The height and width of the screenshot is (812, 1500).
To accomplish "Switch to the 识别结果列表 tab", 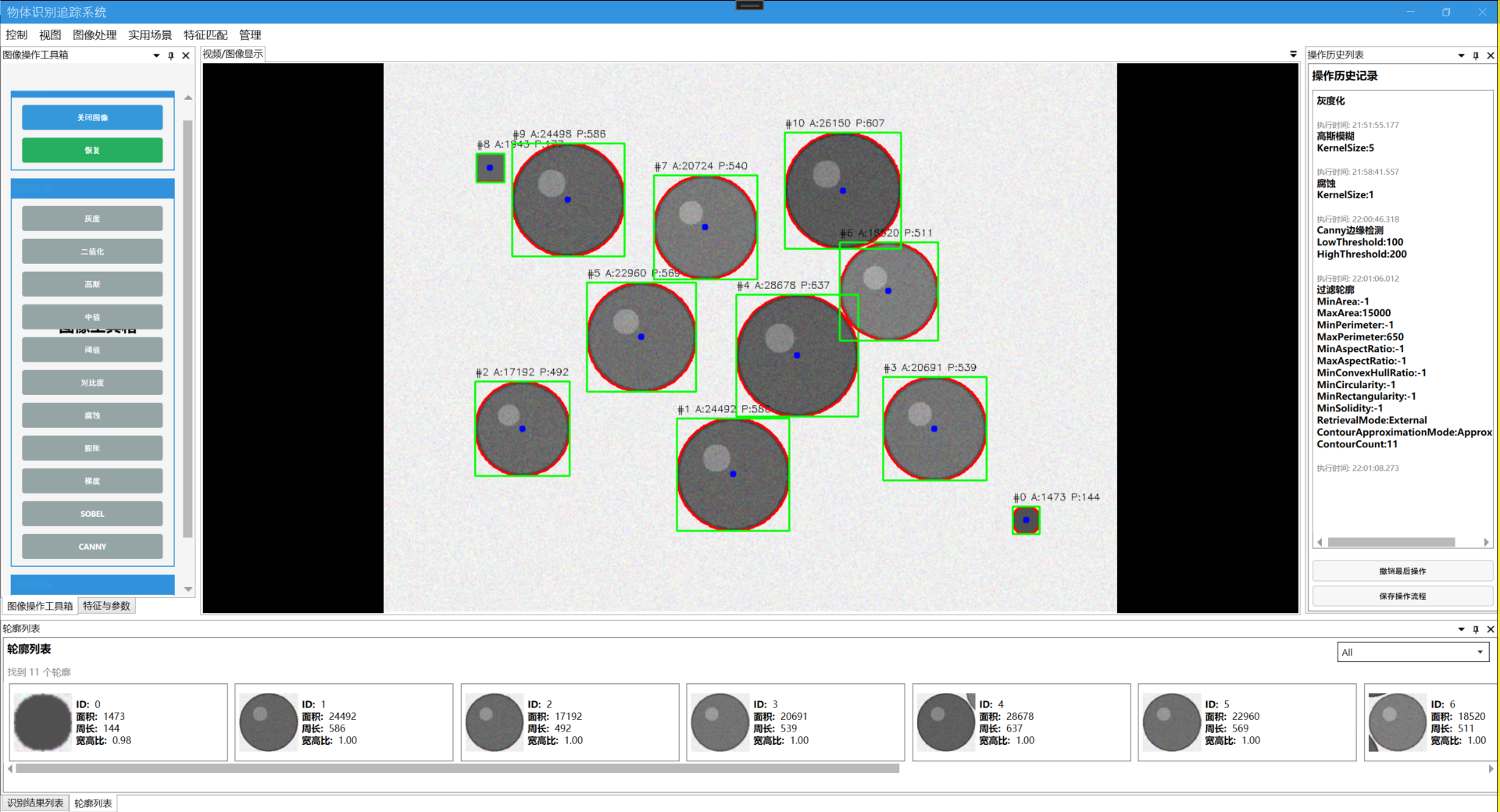I will [x=35, y=803].
